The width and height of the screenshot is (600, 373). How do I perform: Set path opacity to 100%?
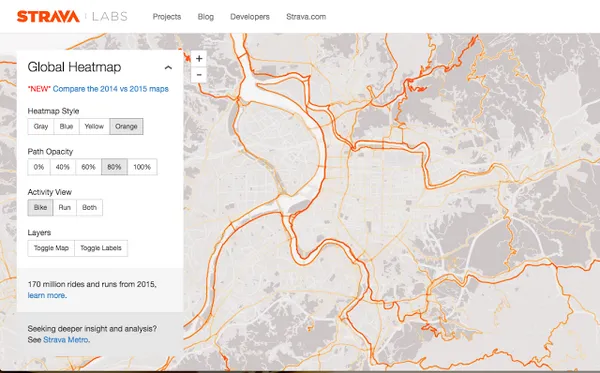(142, 167)
